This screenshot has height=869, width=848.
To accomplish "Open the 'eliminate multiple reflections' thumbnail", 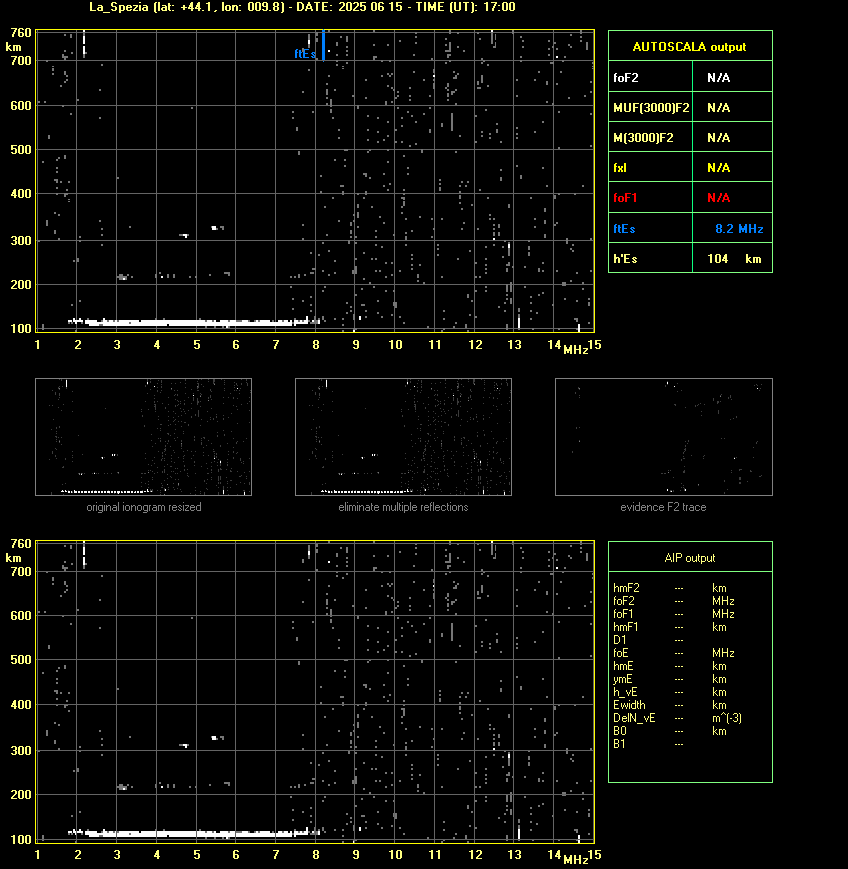I will [403, 437].
